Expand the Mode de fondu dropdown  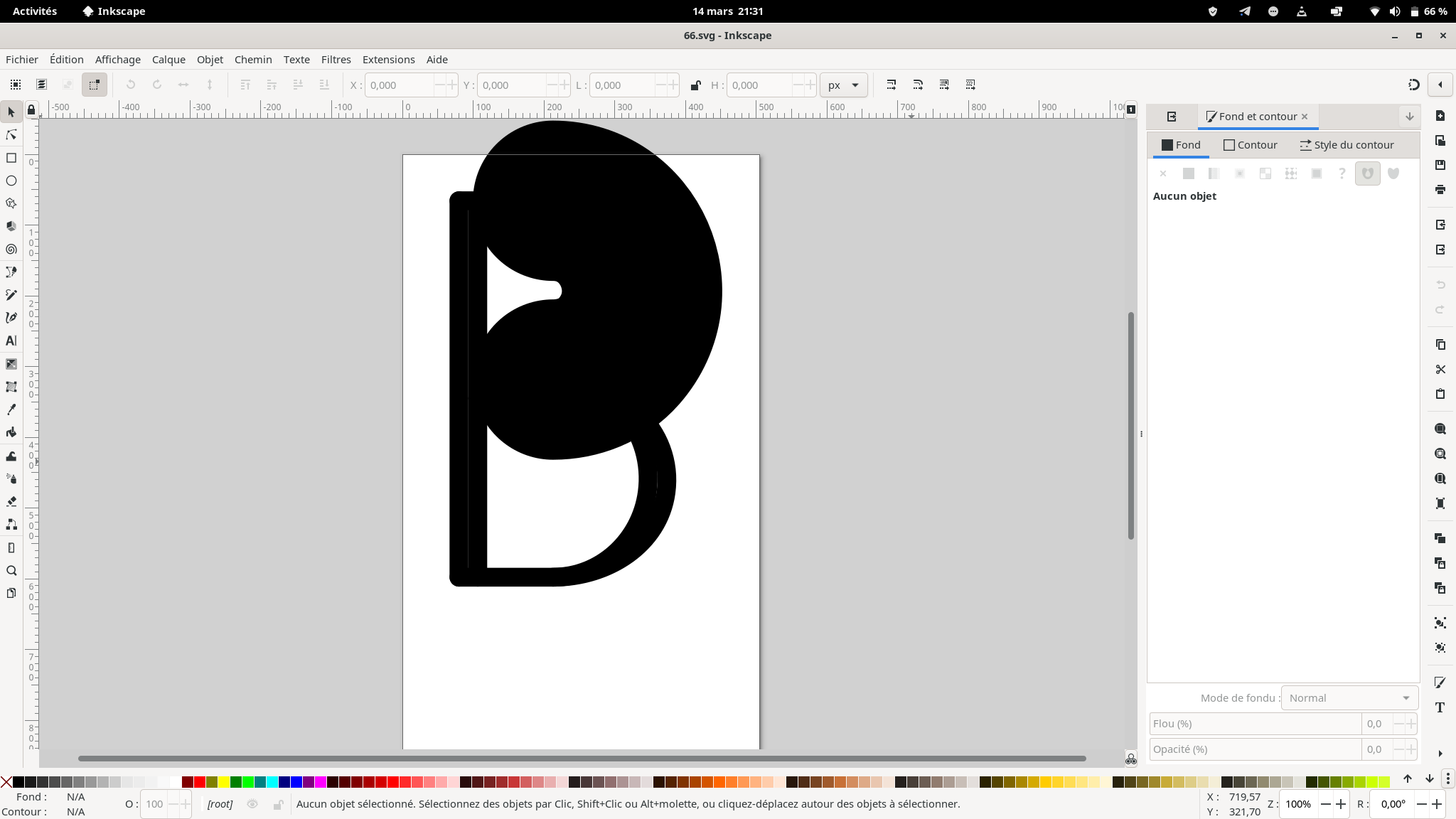1349,698
